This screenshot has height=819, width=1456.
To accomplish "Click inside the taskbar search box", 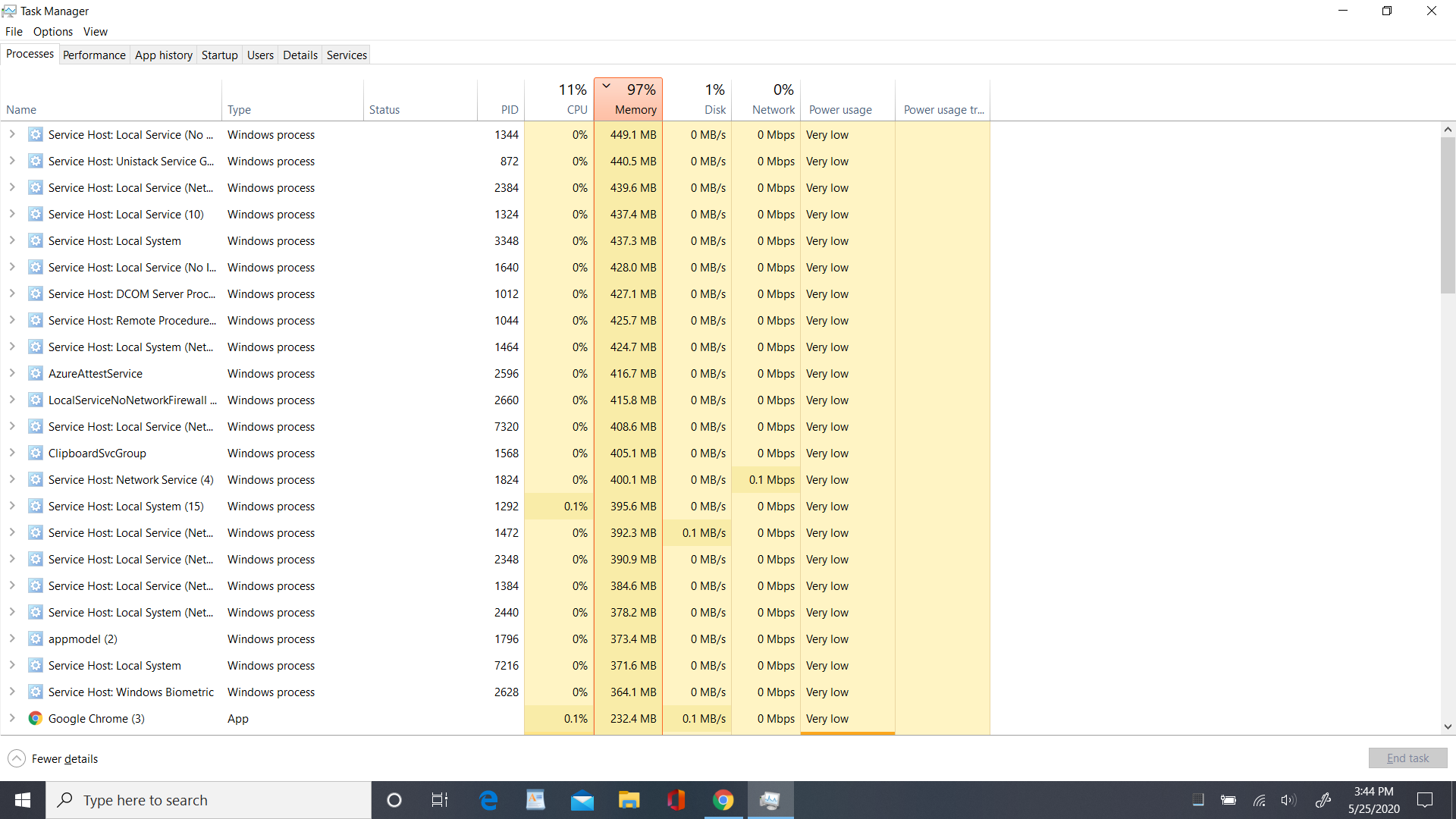I will (209, 800).
